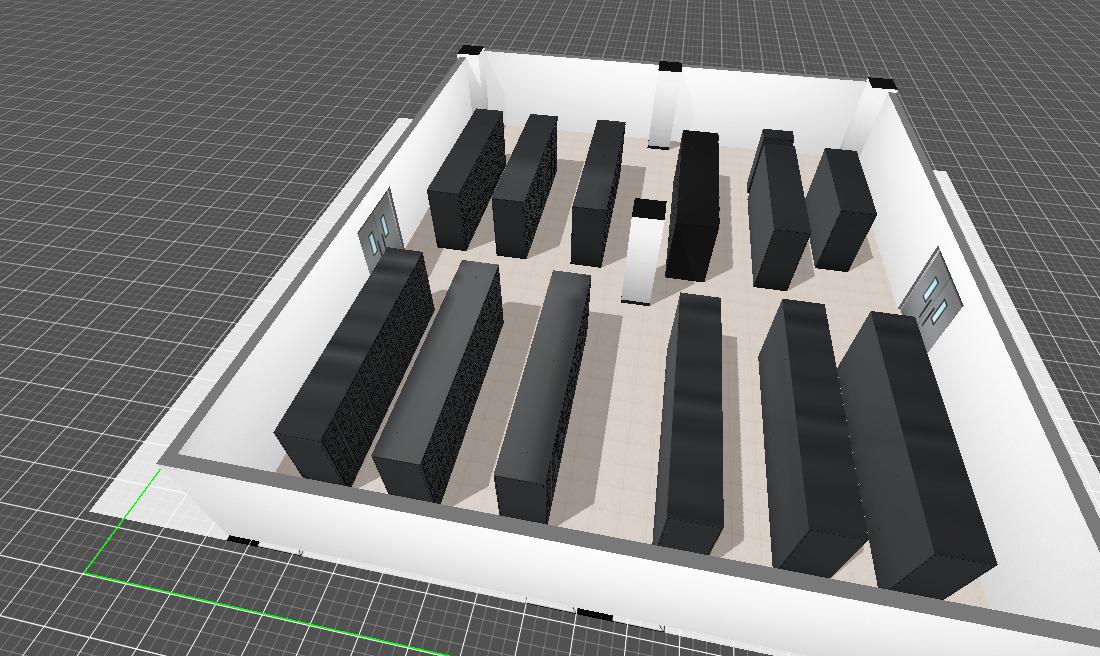
Task: Select the leftmost server rack in the back row
Action: 464,180
